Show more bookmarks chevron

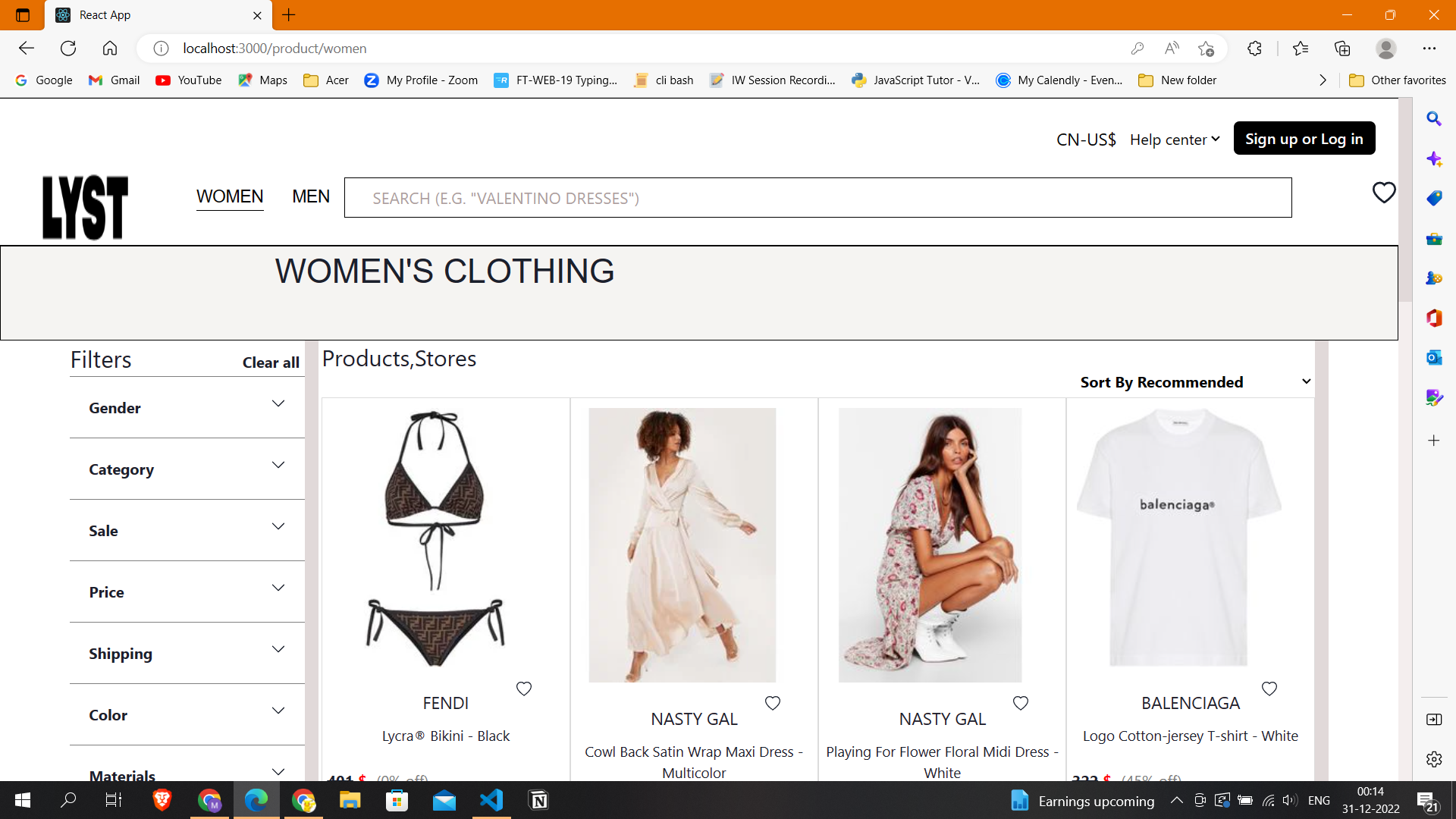coord(1323,80)
